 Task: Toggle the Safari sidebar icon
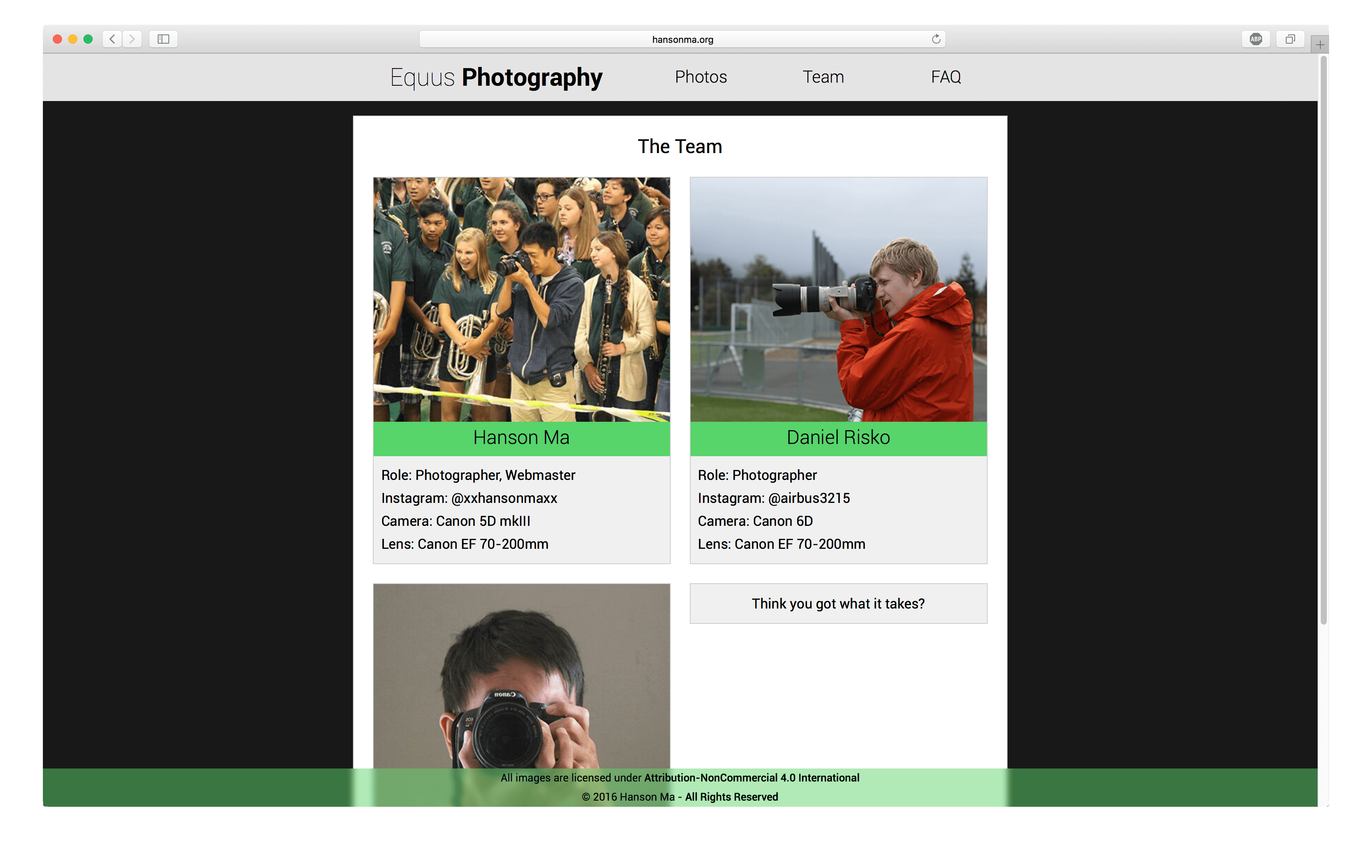[163, 39]
